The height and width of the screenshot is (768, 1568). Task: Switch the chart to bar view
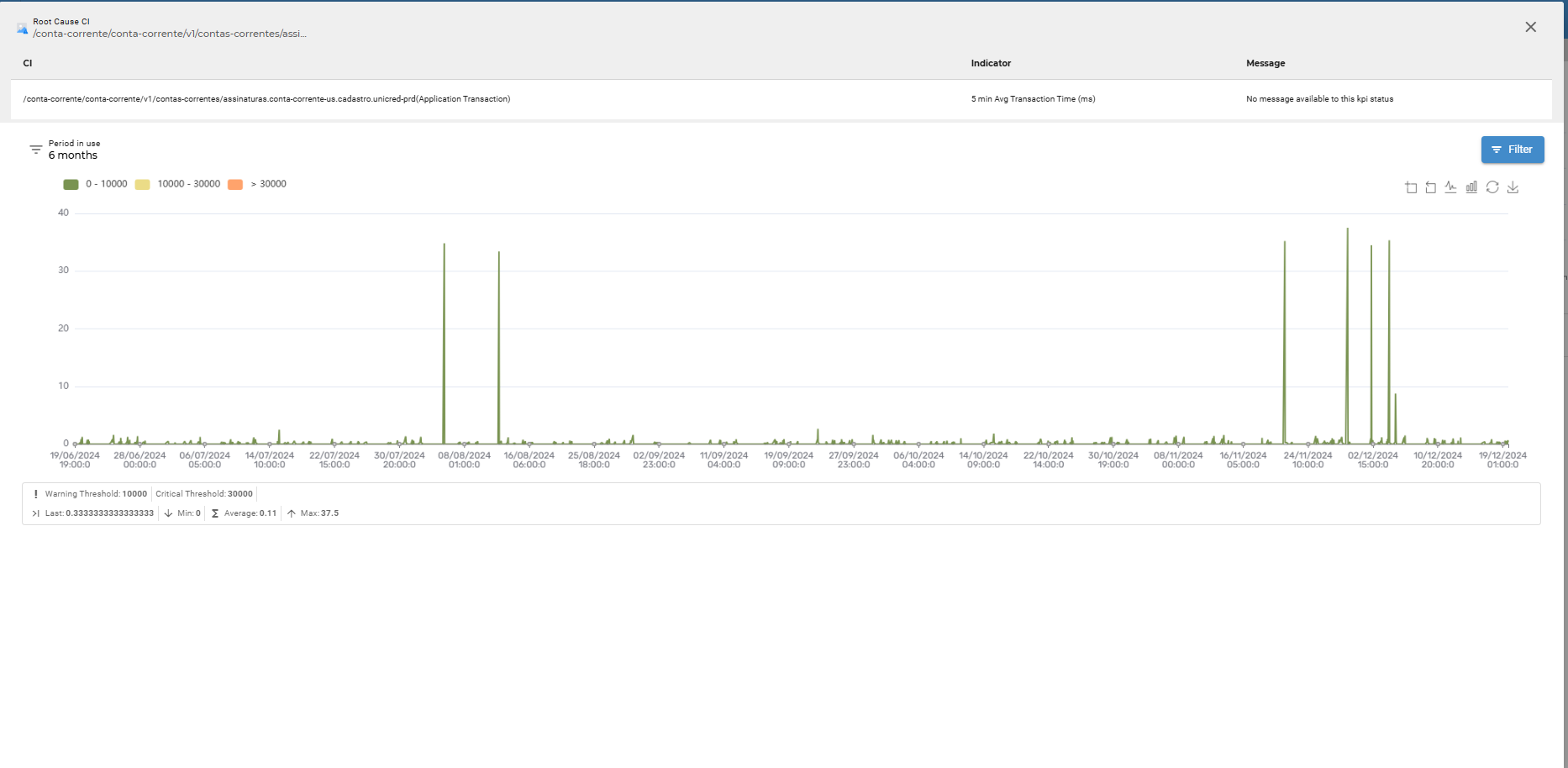(x=1471, y=187)
